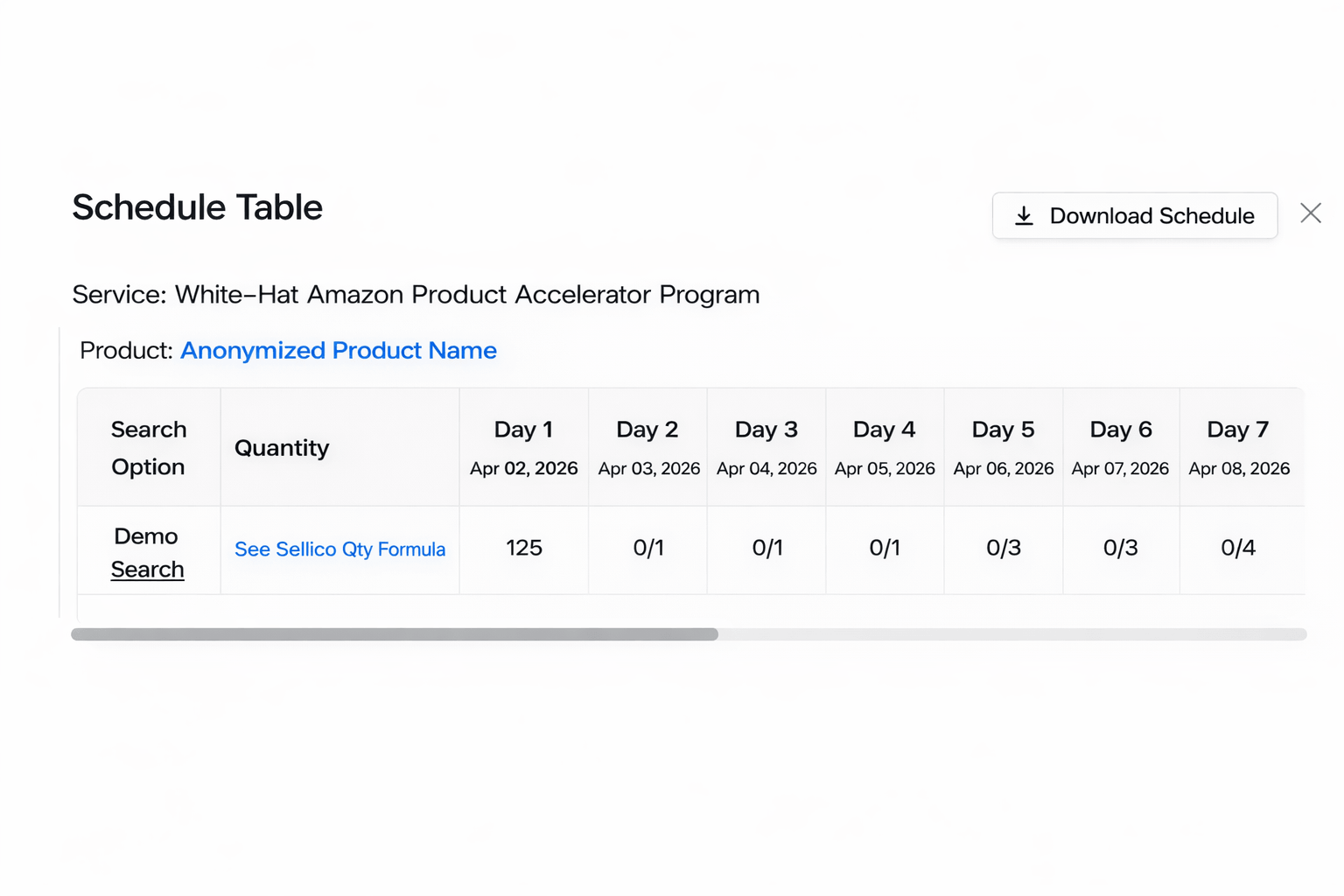Open the Anonymized Product Name link

338,351
